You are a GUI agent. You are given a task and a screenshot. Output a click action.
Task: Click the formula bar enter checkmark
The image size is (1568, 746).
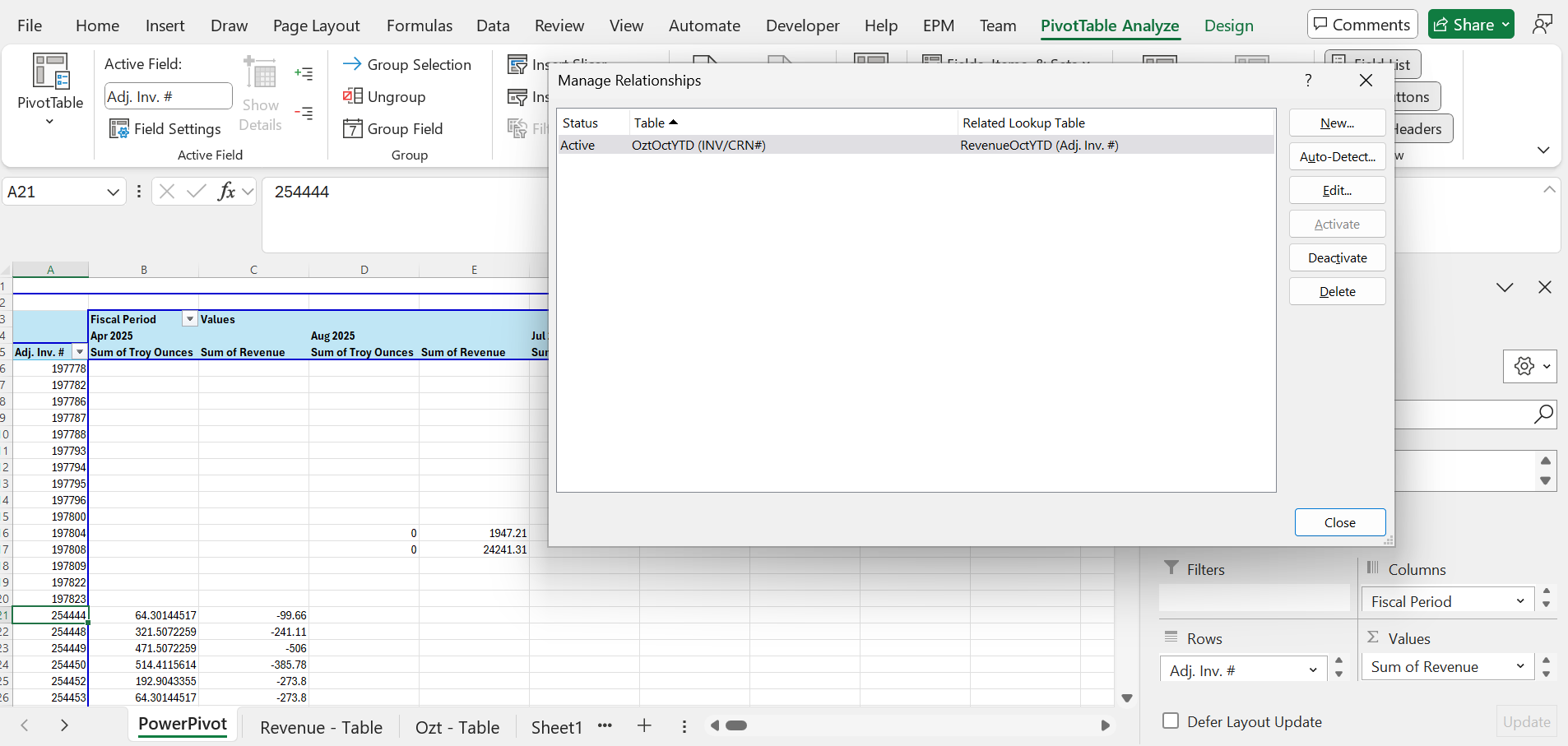[x=196, y=192]
